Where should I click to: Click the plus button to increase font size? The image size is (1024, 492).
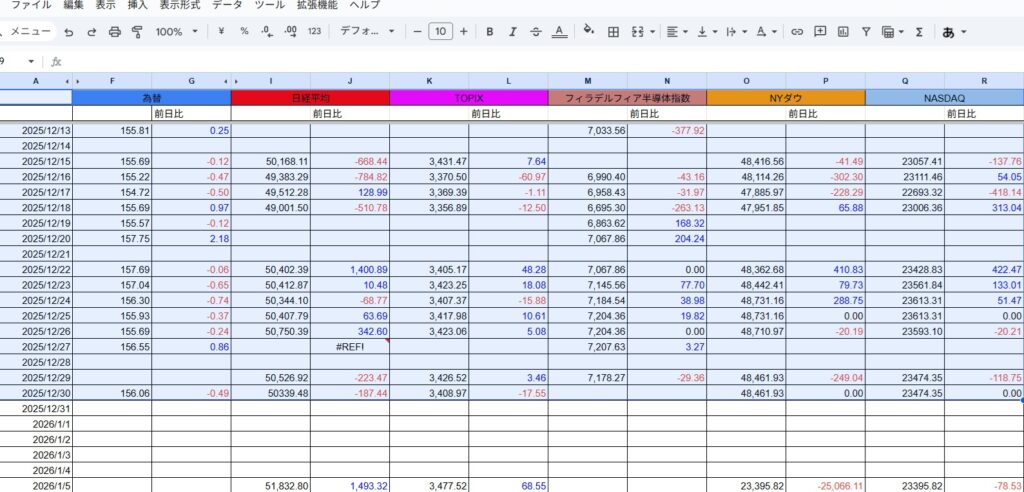[463, 32]
